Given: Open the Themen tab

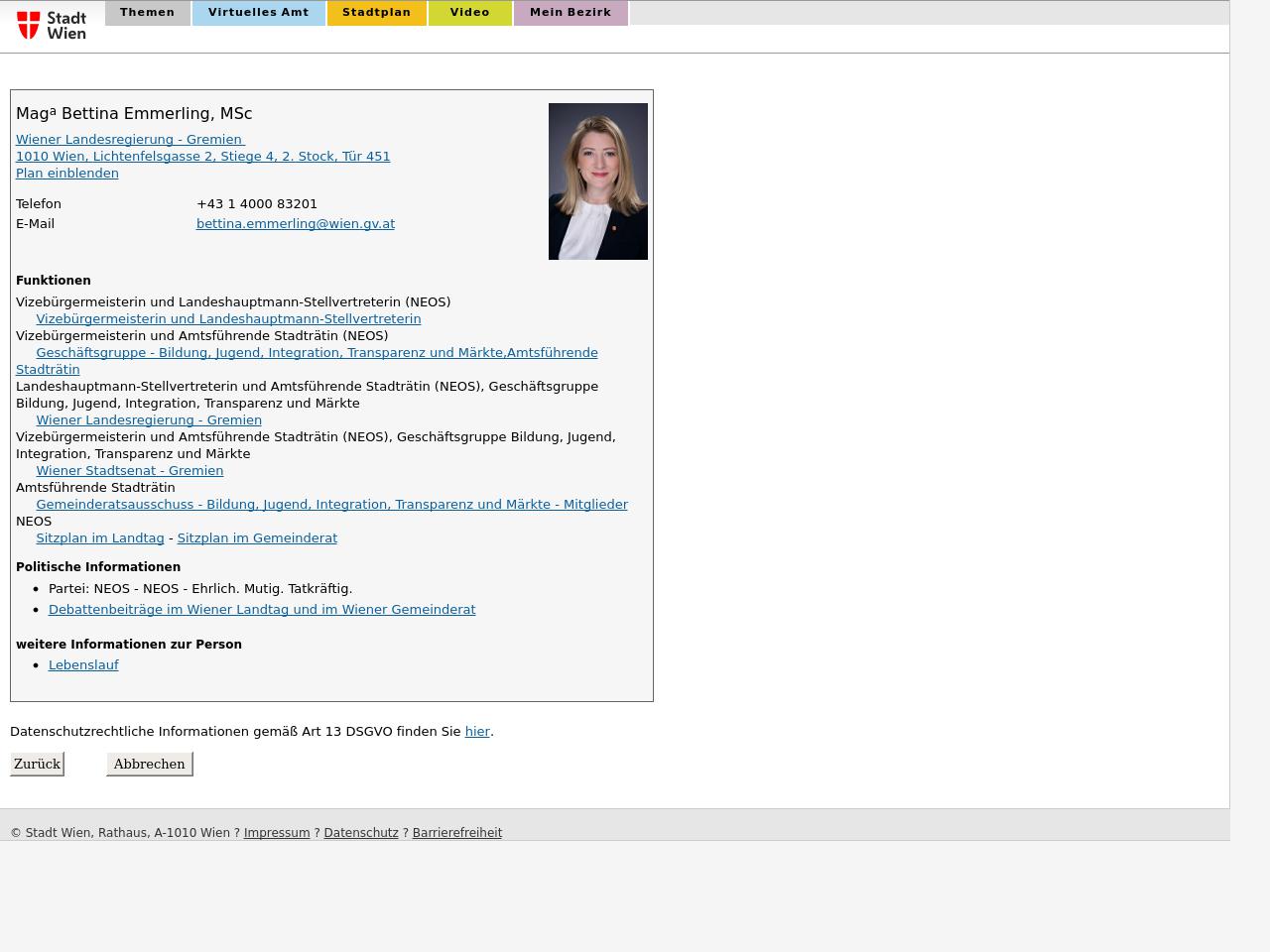Looking at the screenshot, I should coord(147,13).
